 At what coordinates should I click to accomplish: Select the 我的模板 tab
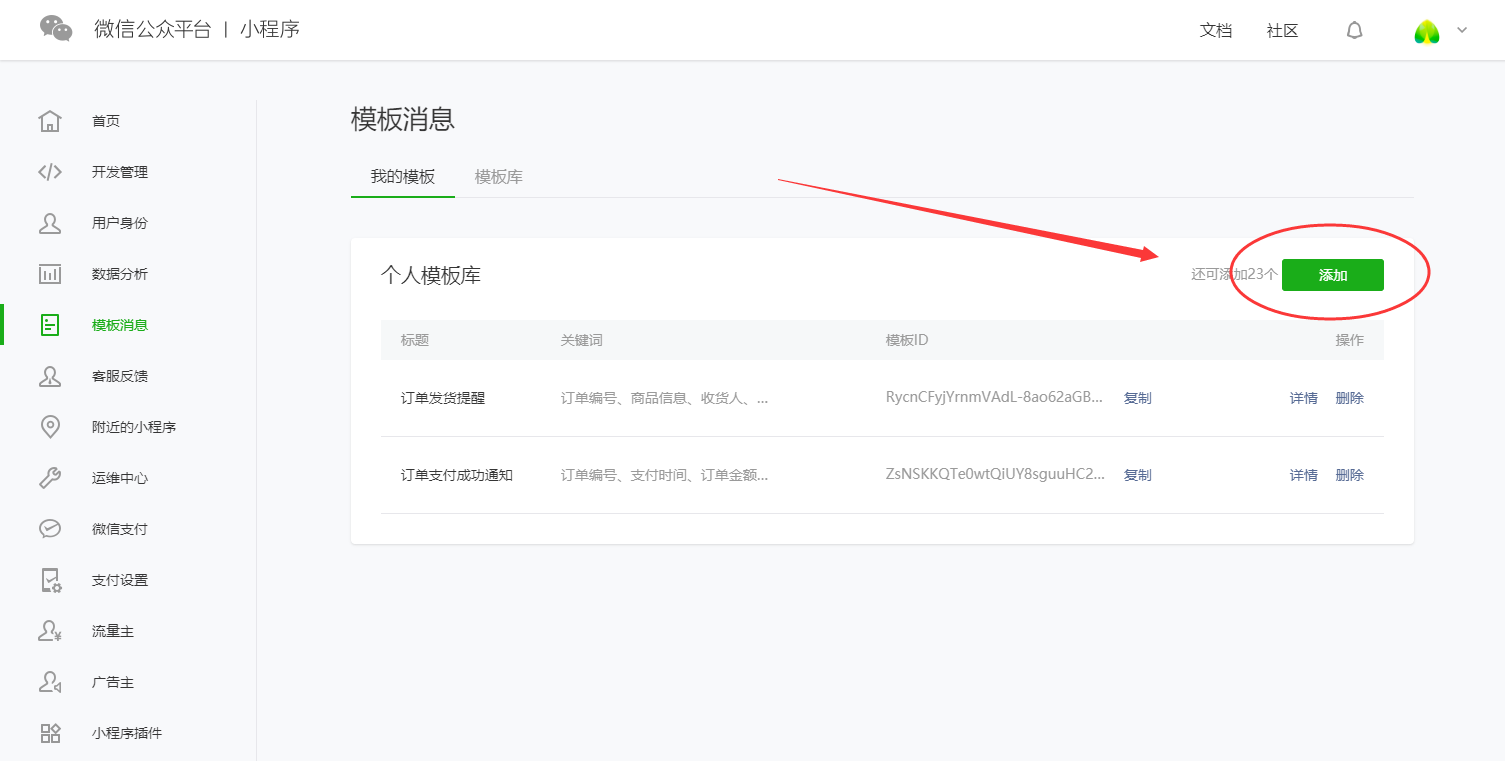(x=403, y=177)
